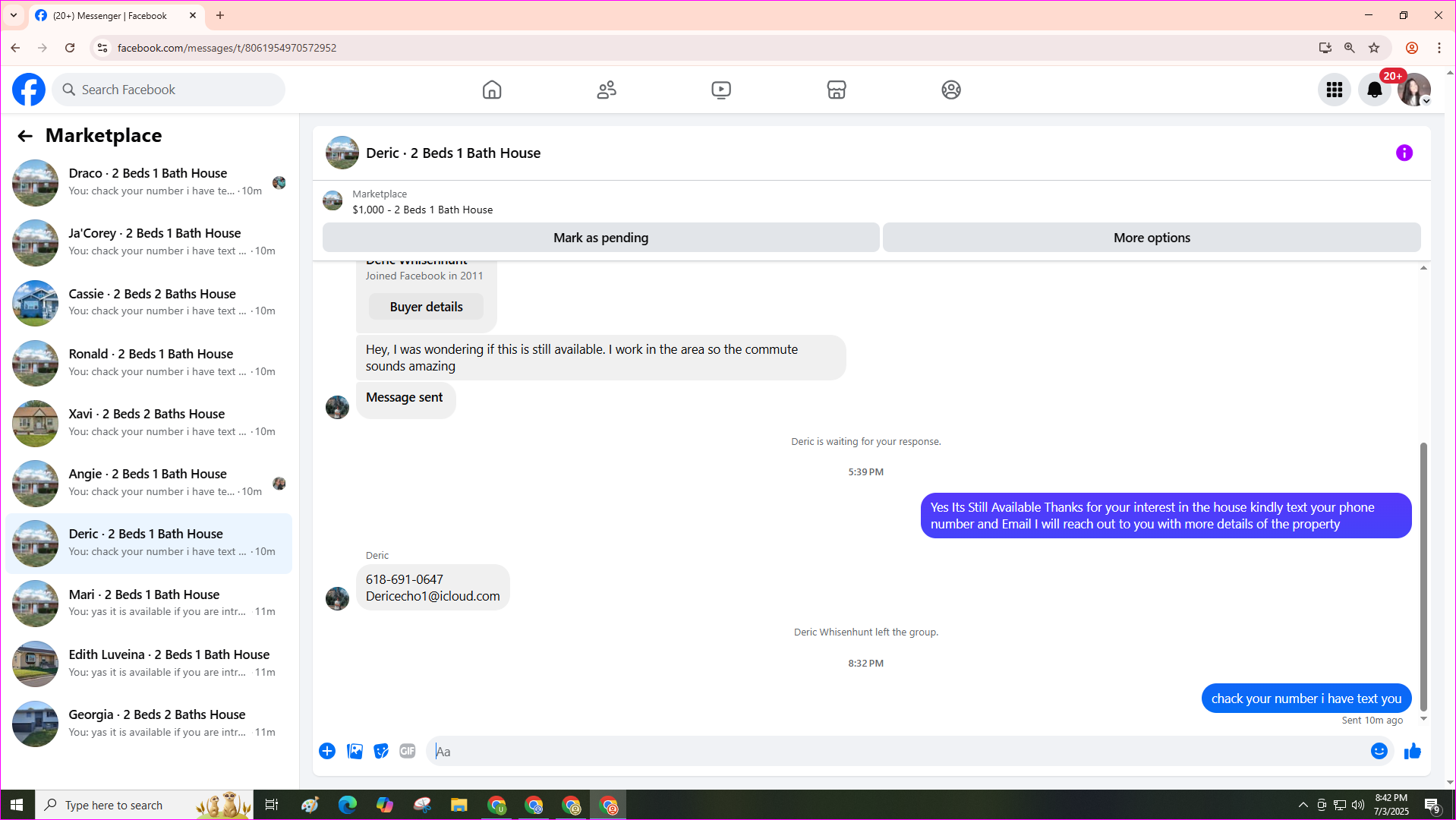The image size is (1456, 820).
Task: Launch Microsoft Edge from the taskbar
Action: 347,805
